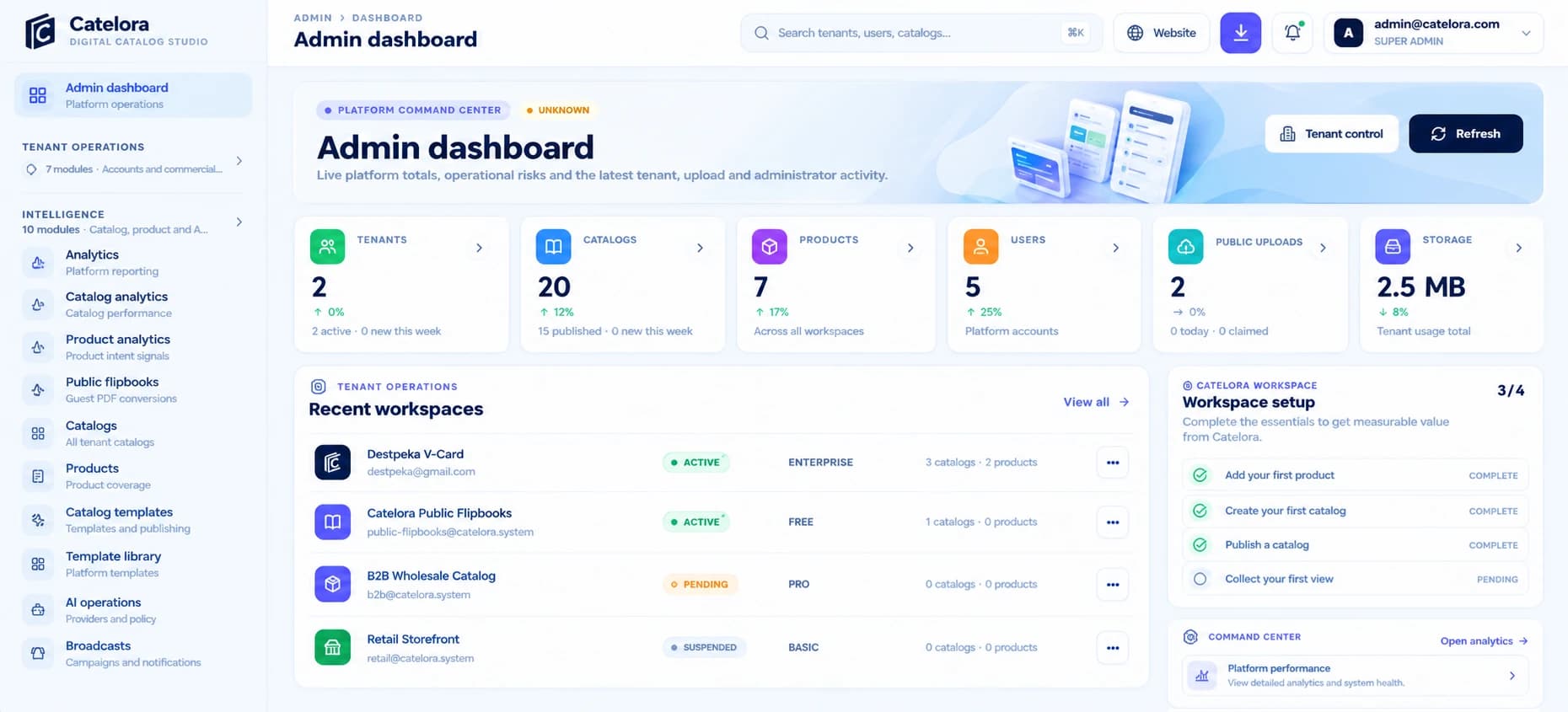Expand the Tenant Operations sidebar section

pos(239,160)
